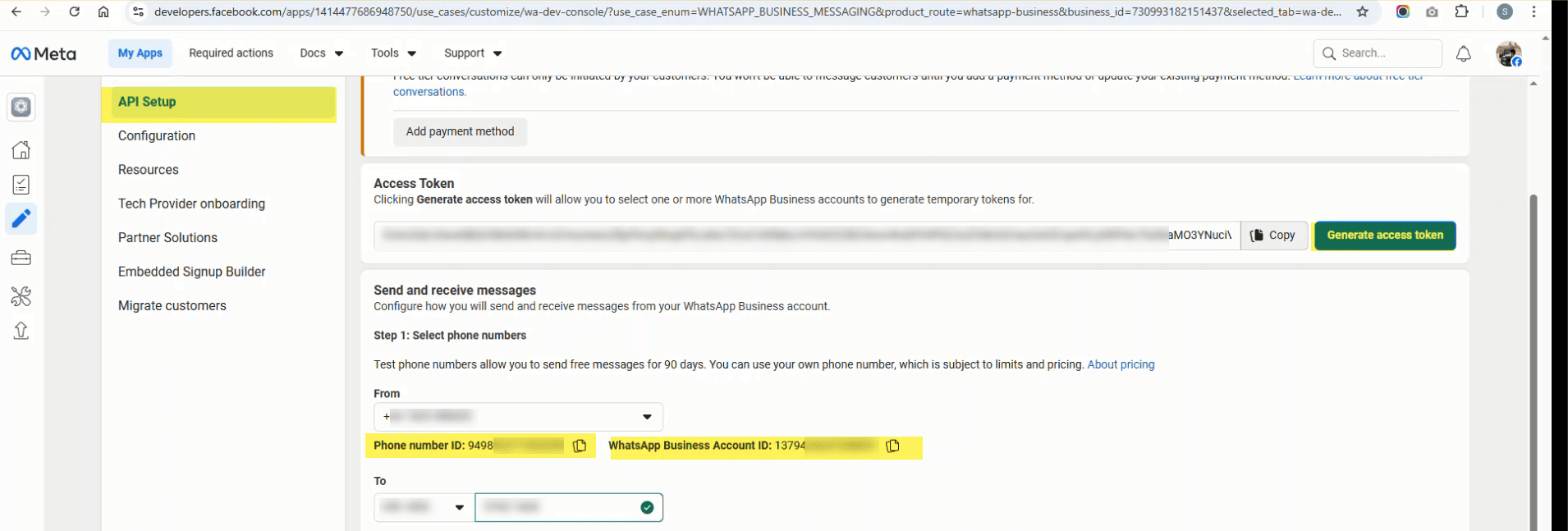Reload the page with refresh icon

(x=75, y=11)
